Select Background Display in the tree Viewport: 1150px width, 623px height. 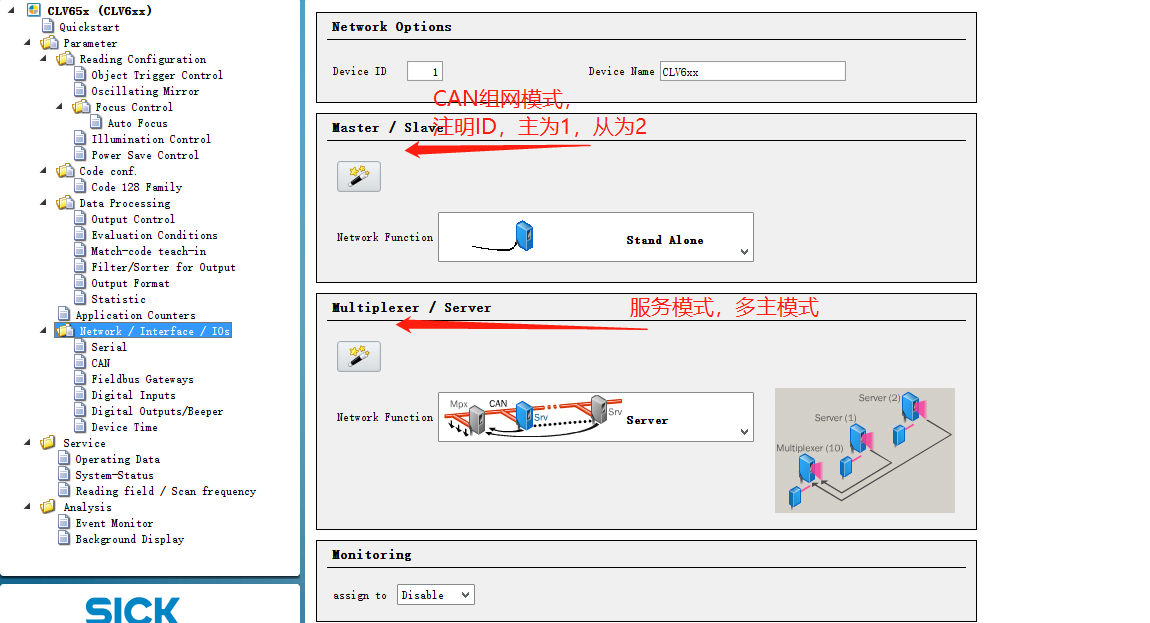pos(128,538)
